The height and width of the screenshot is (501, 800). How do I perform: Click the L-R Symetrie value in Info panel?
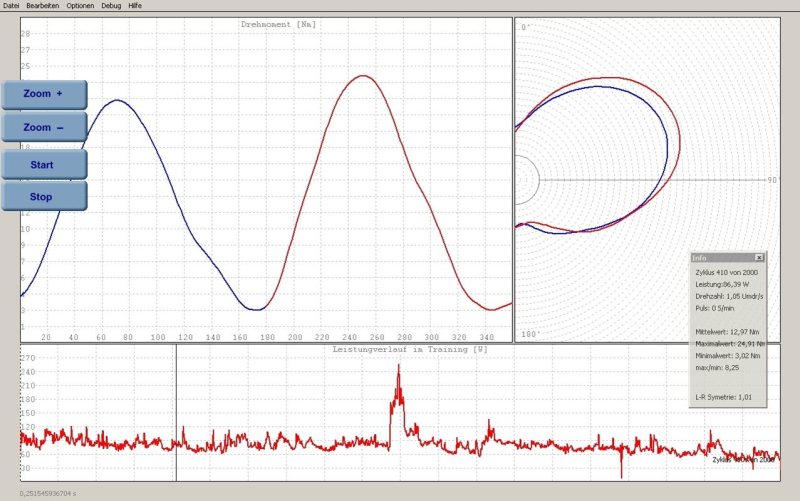pyautogui.click(x=722, y=397)
